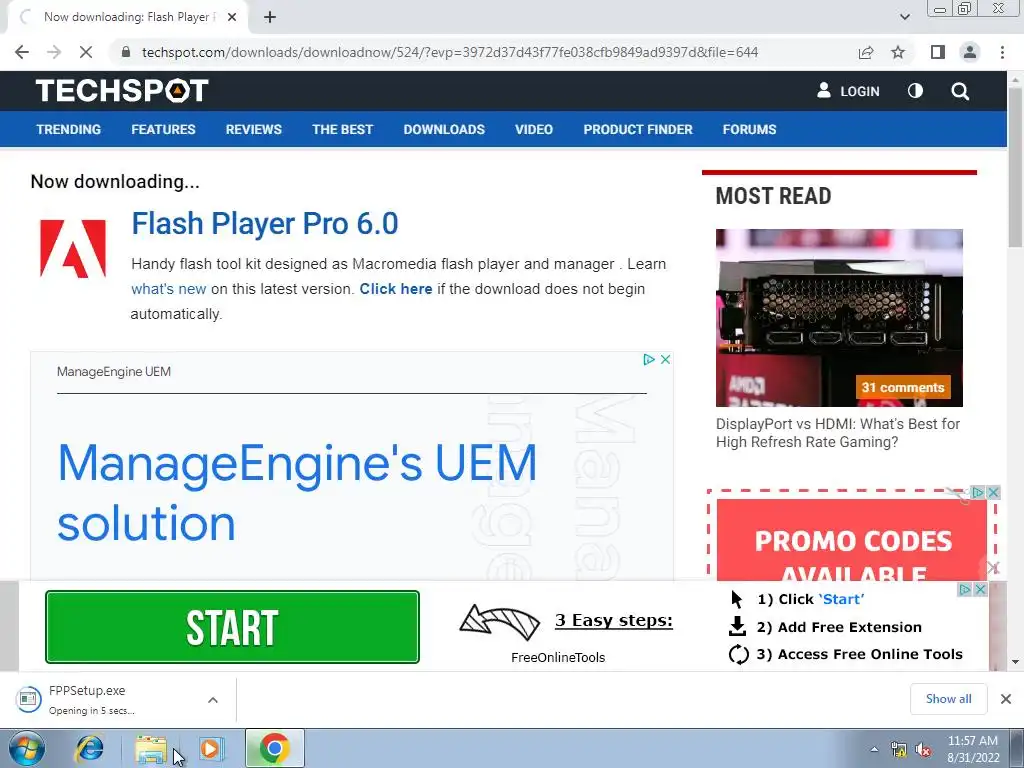1024x768 pixels.
Task: Open Windows Explorer folder in taskbar
Action: 151,748
